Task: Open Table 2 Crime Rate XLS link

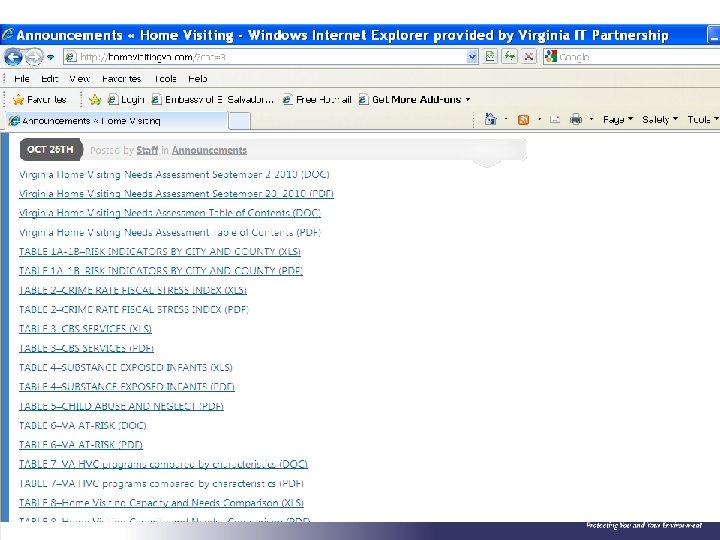Action: [x=133, y=290]
